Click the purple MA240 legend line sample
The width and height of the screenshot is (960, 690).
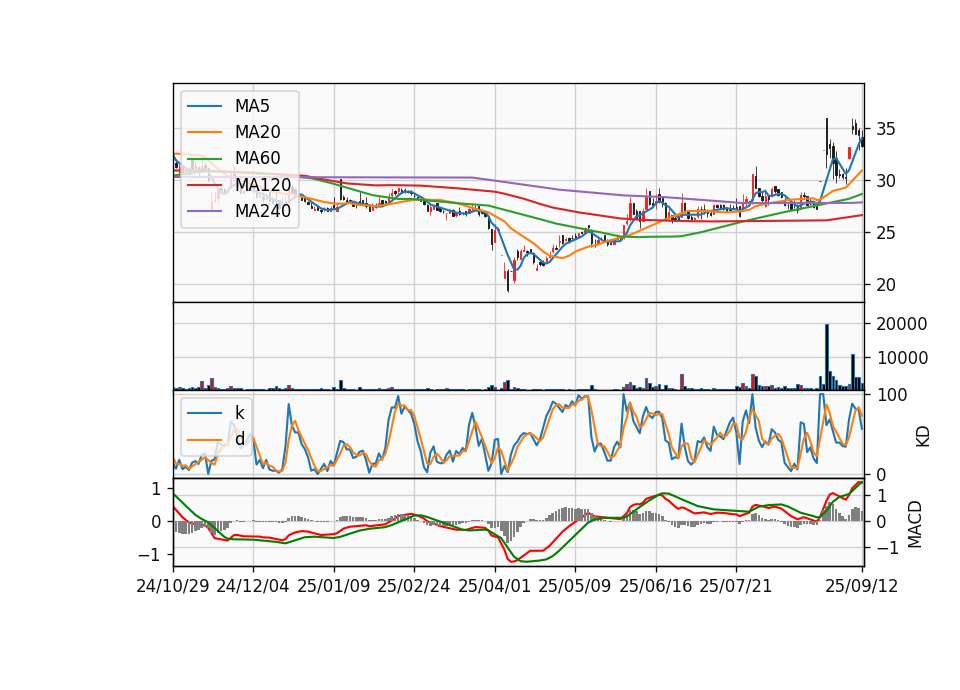204,211
